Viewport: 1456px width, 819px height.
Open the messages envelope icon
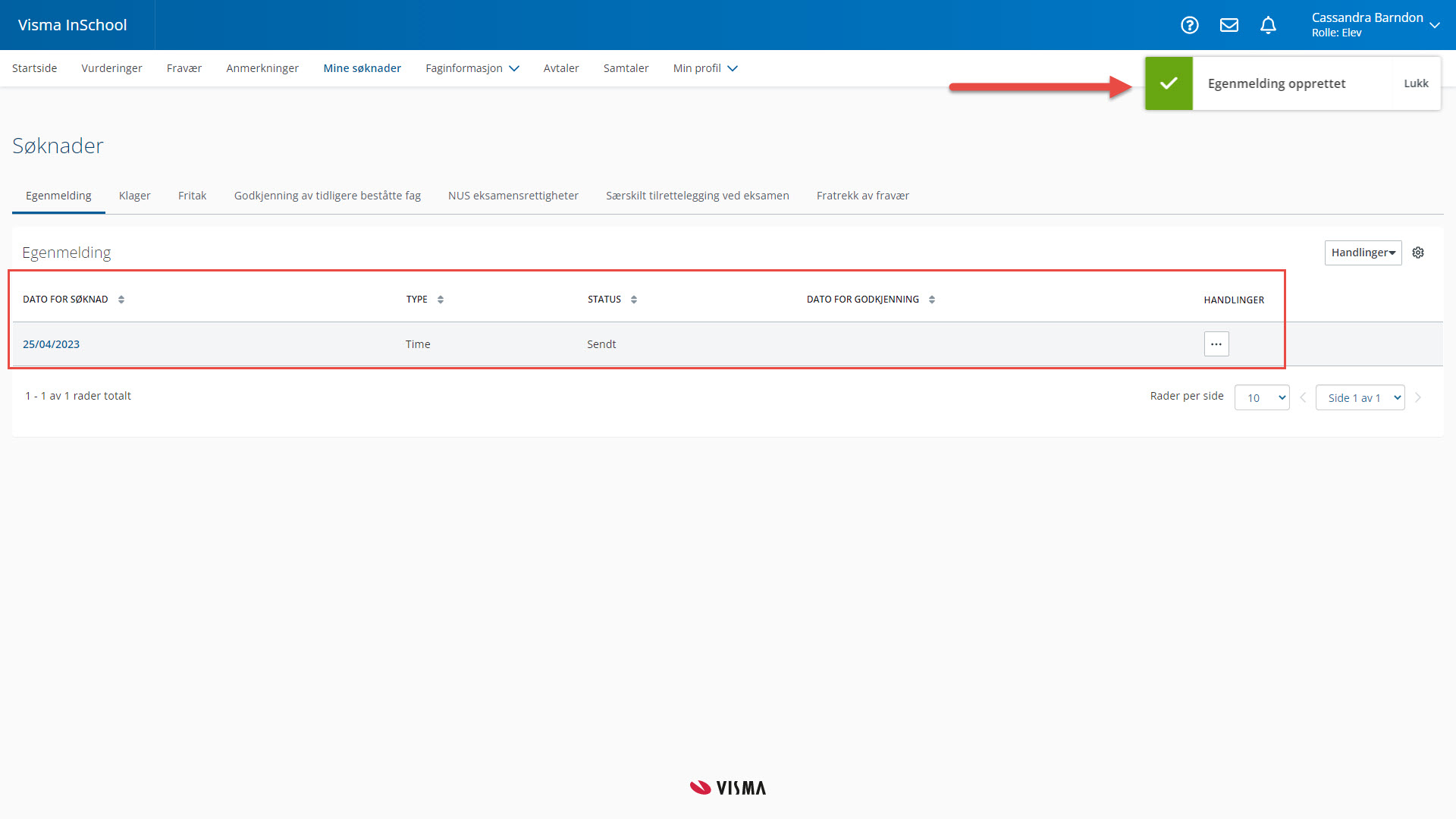[1228, 25]
